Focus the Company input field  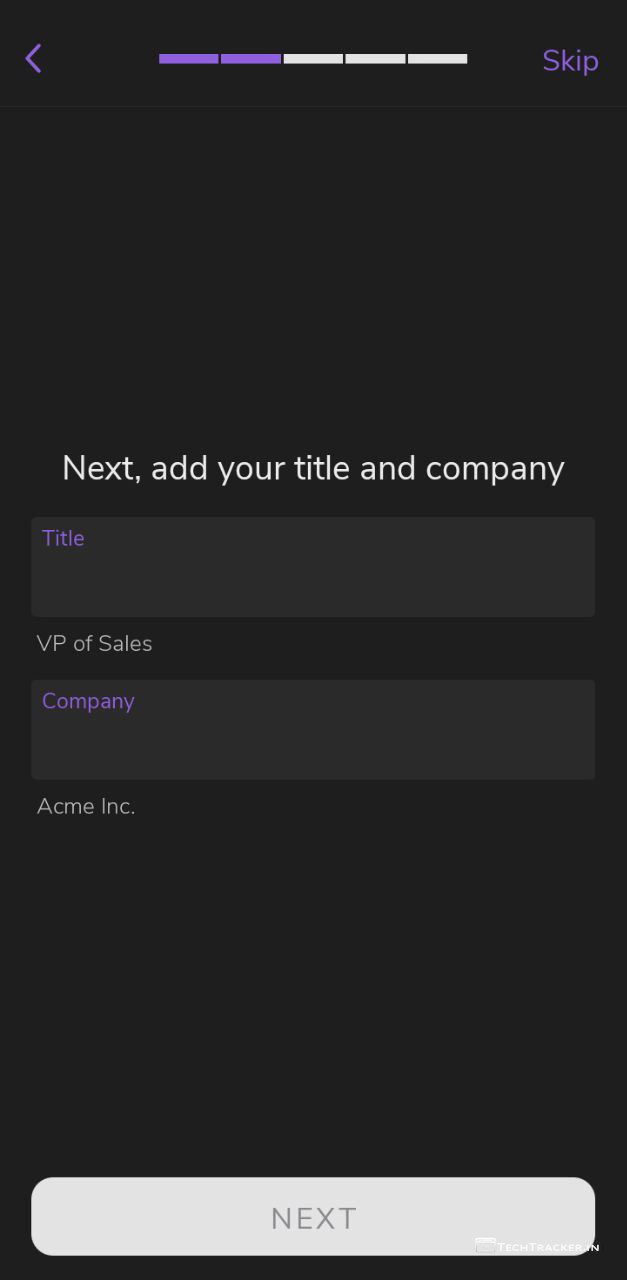(x=313, y=743)
